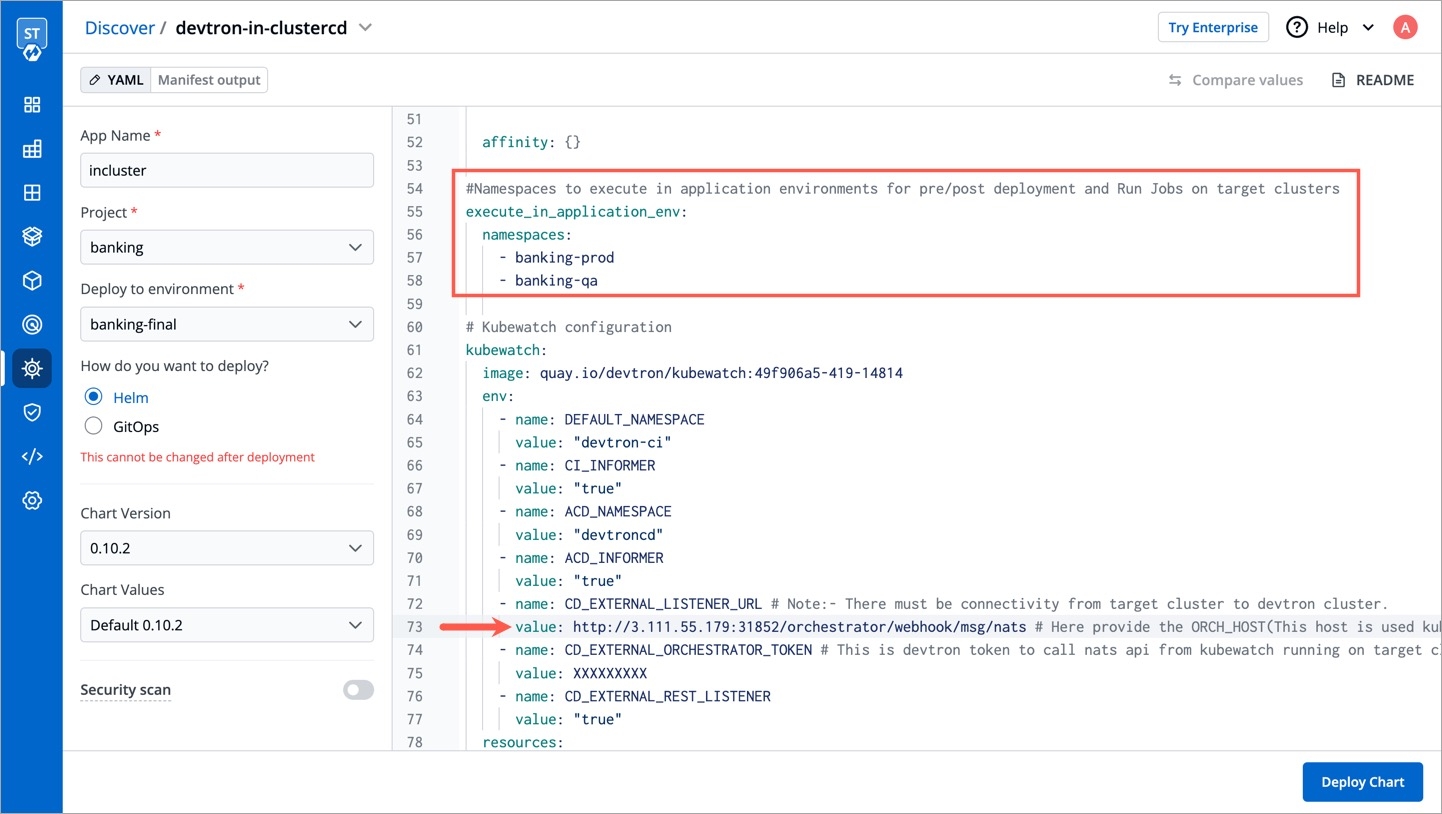The image size is (1442, 814).
Task: Switch to the Manifest output tab
Action: 209,80
